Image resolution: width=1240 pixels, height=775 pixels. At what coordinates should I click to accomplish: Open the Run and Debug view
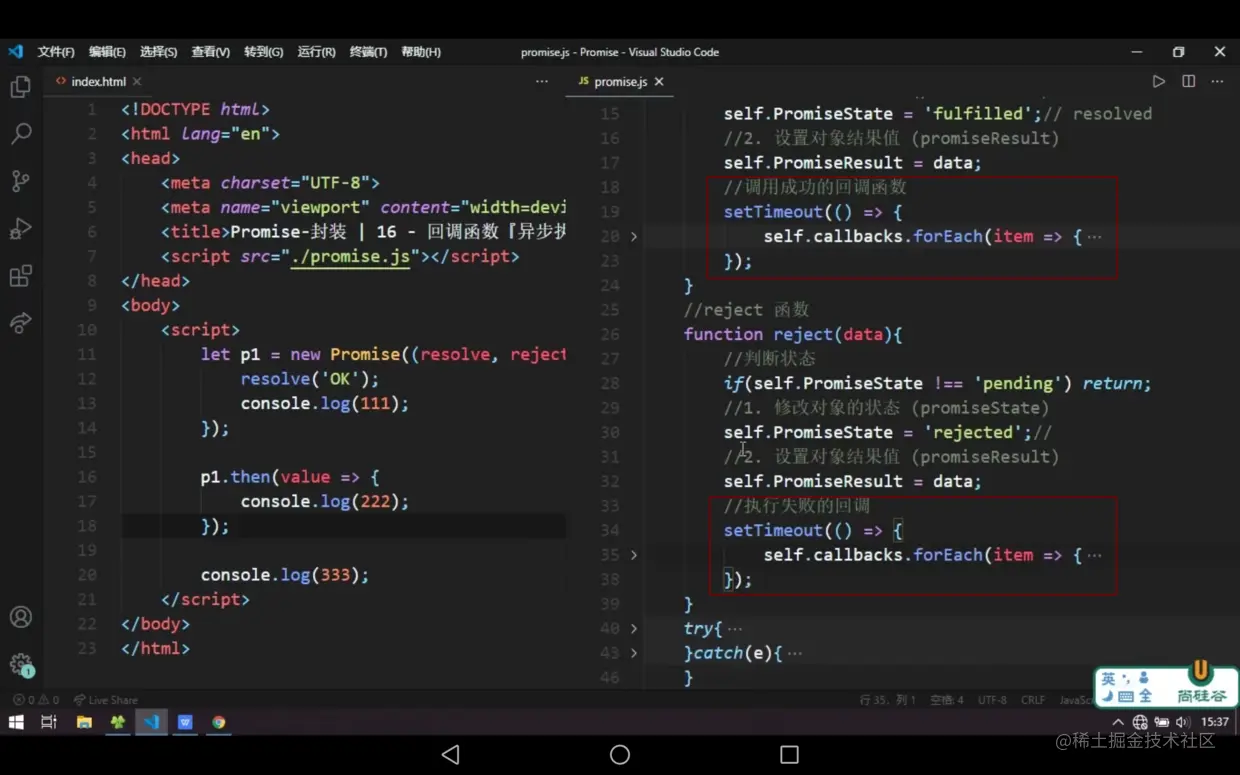[20, 229]
